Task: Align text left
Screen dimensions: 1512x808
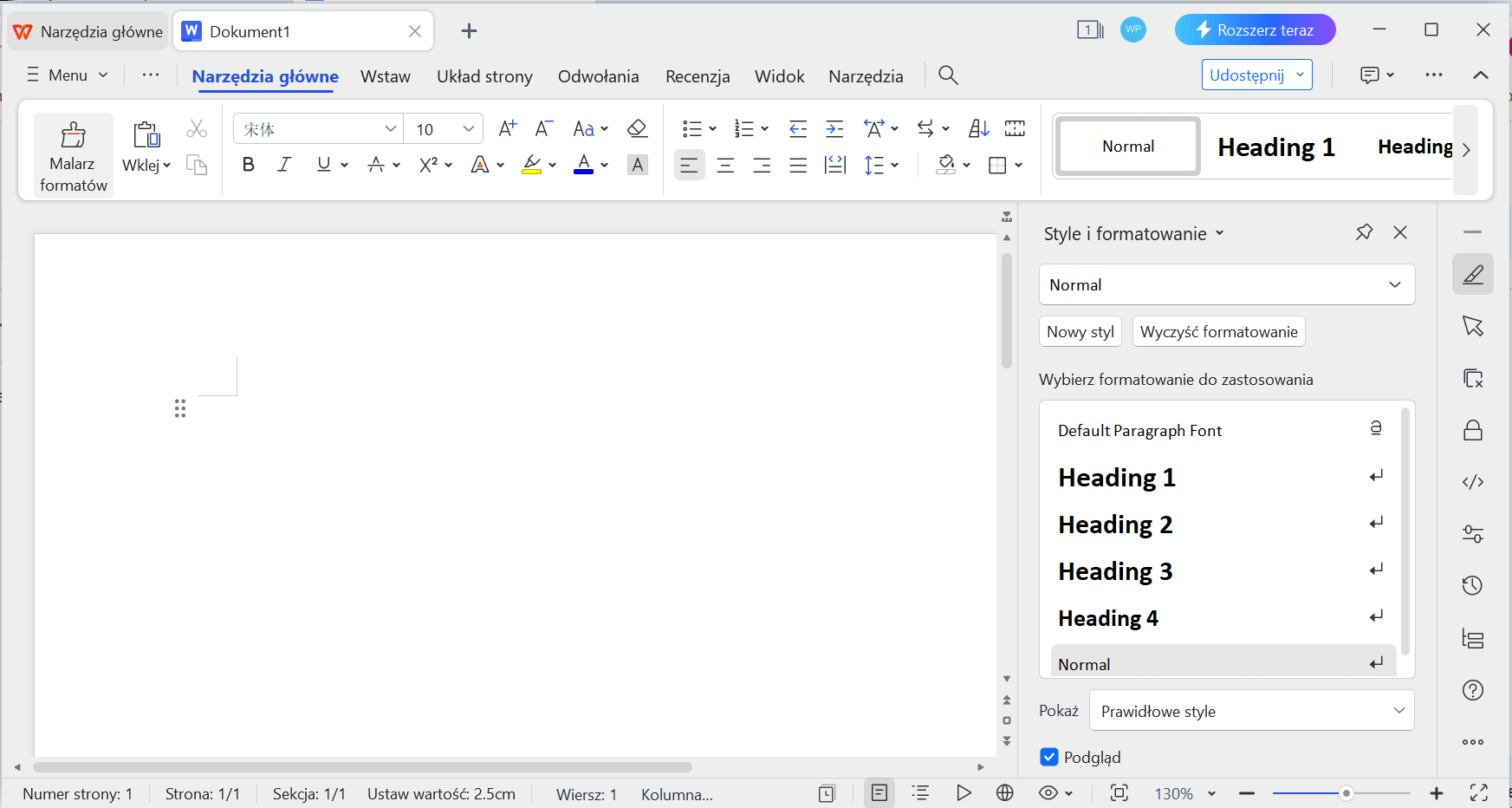Action: point(689,165)
